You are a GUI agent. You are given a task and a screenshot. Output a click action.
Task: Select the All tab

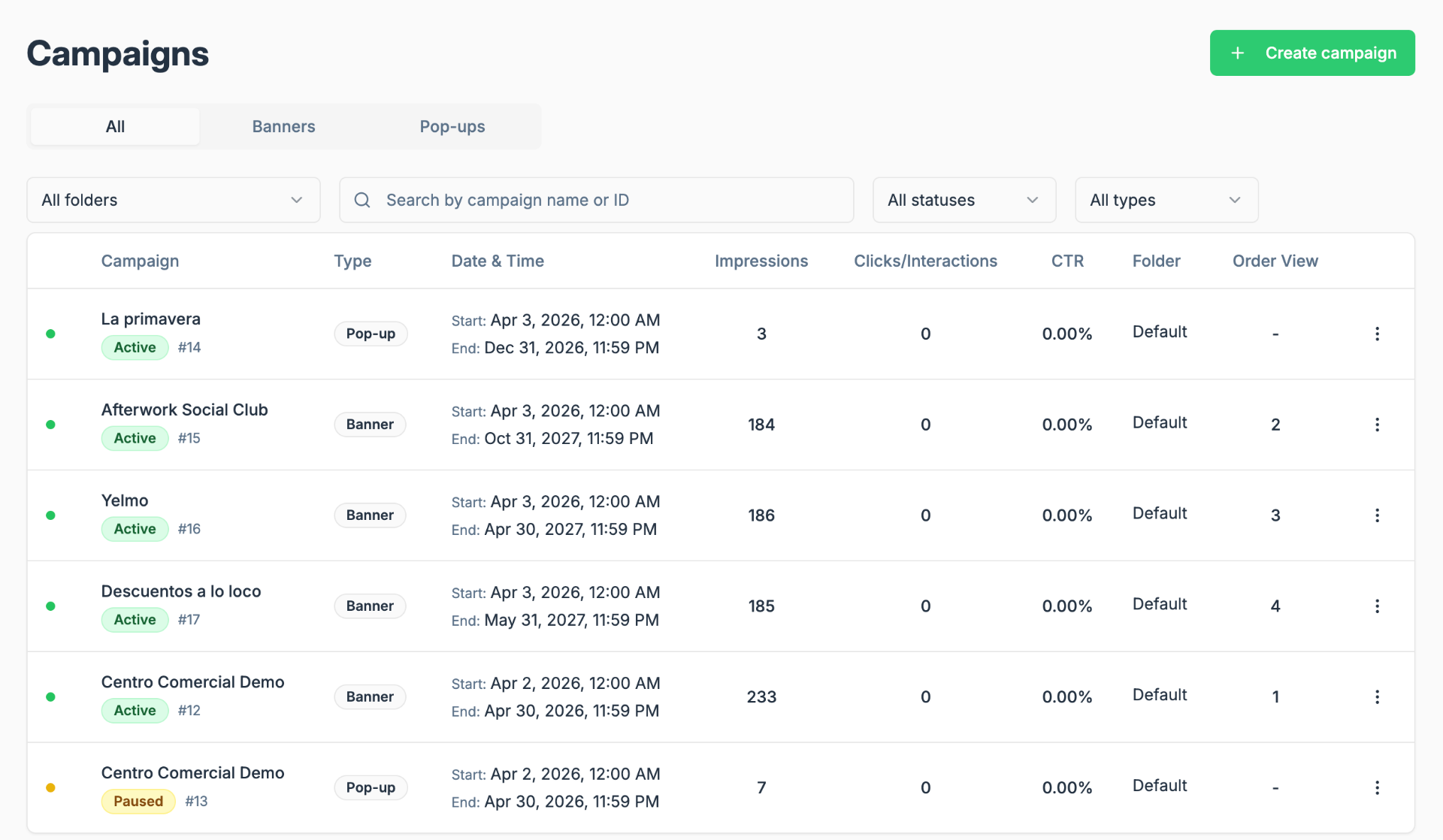coord(115,126)
